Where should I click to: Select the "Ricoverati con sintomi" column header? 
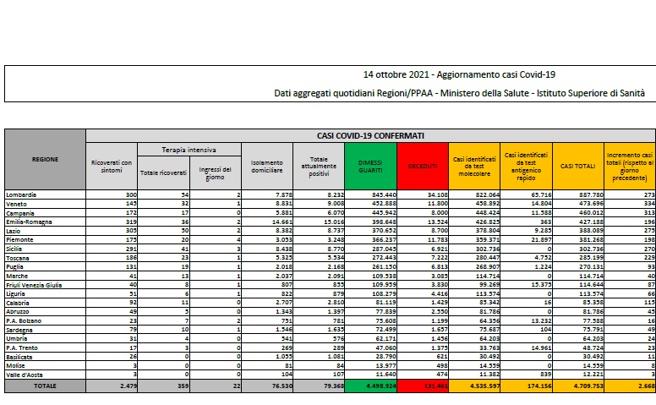tap(112, 167)
